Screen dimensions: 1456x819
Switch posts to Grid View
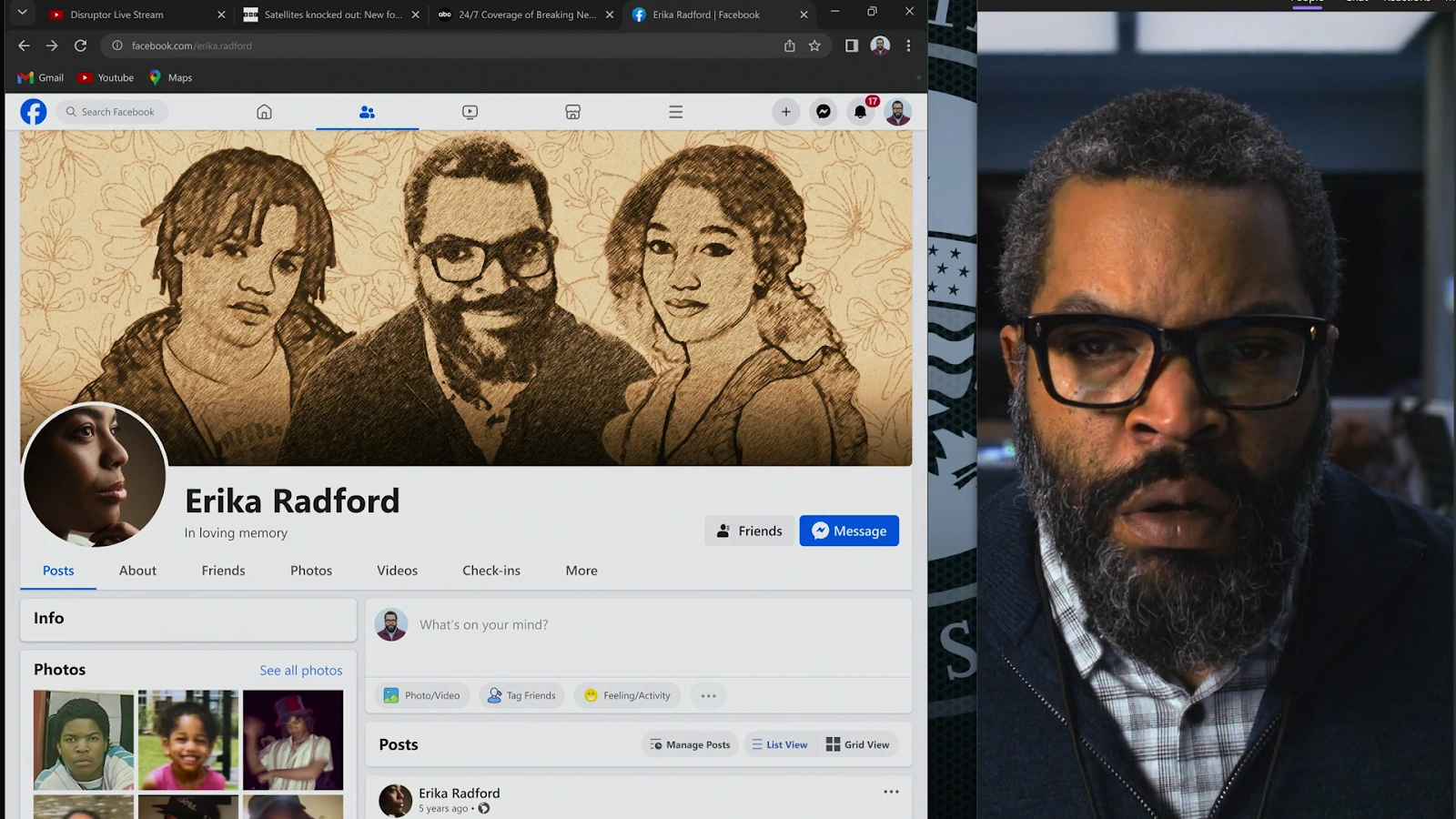click(x=858, y=744)
